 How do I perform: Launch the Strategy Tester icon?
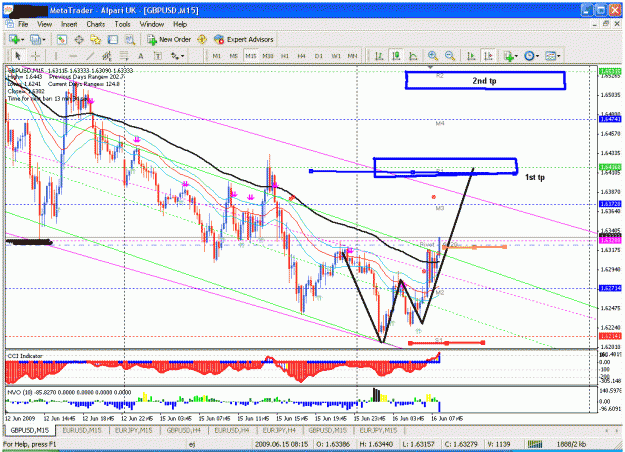[130, 39]
